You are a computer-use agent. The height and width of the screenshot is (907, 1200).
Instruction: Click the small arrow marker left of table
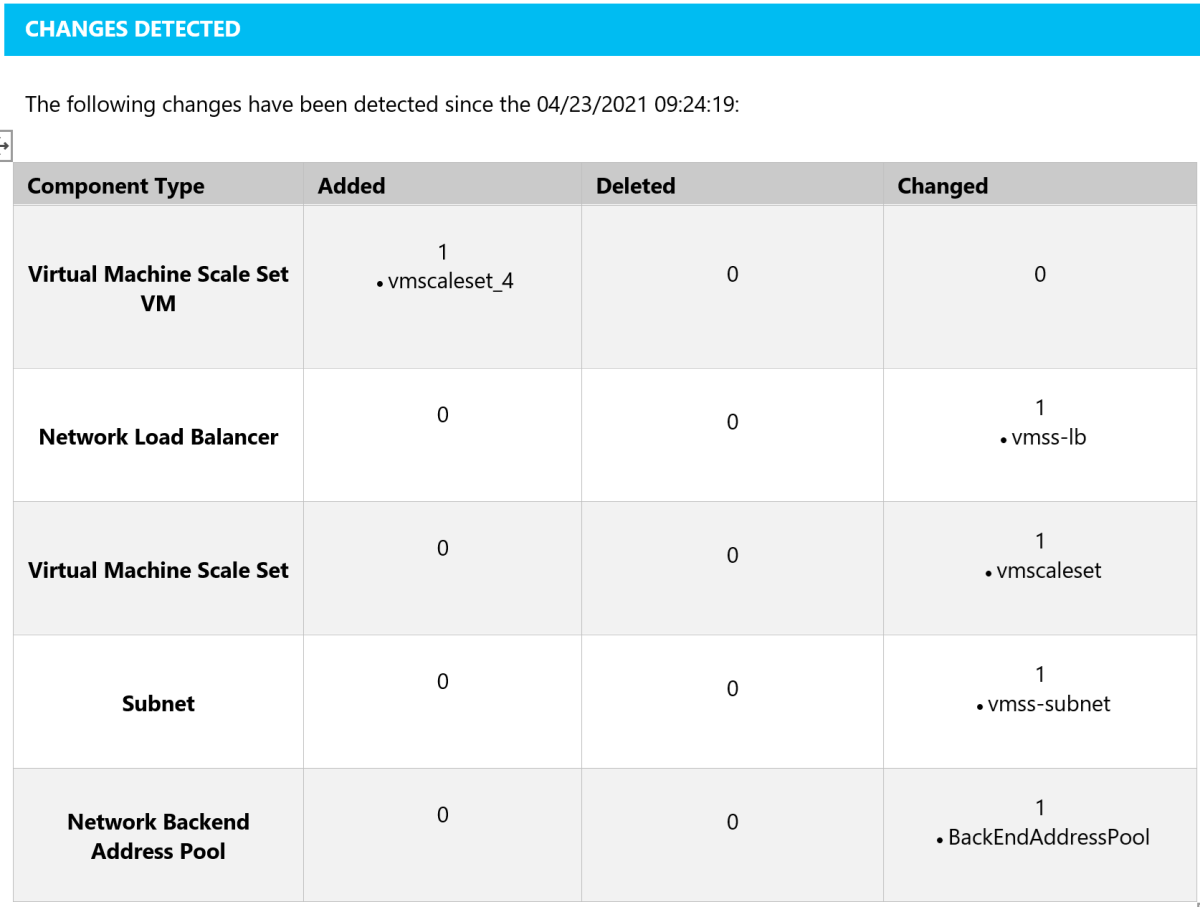coord(5,147)
